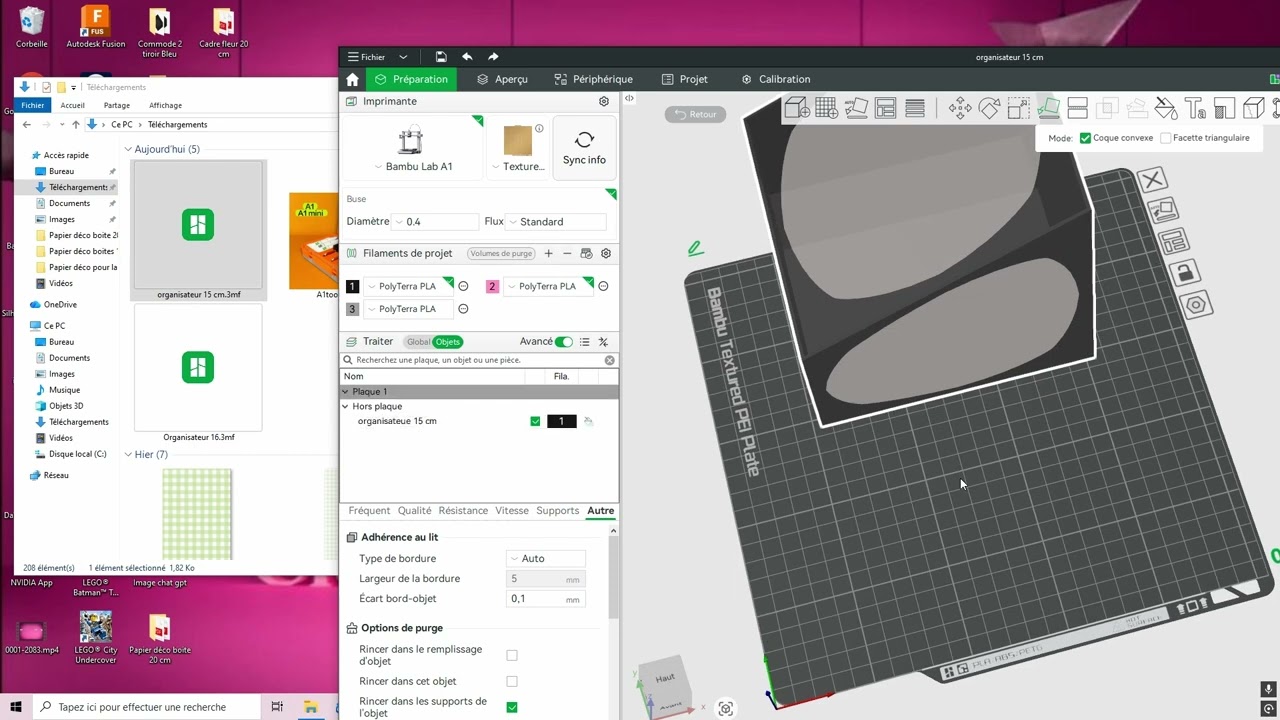Collapse the Plaque 1 tree row
This screenshot has width=1280, height=720.
point(346,392)
